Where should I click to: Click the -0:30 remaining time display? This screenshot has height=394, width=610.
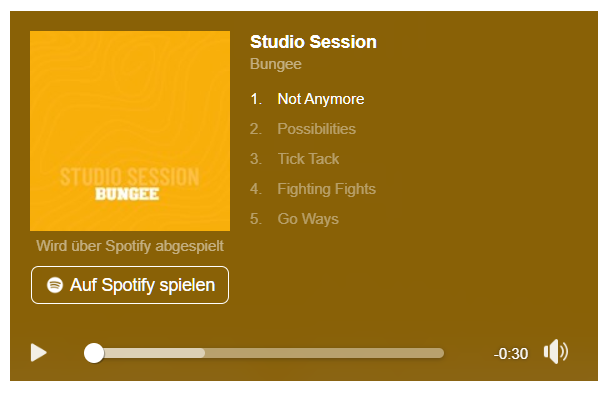(511, 354)
